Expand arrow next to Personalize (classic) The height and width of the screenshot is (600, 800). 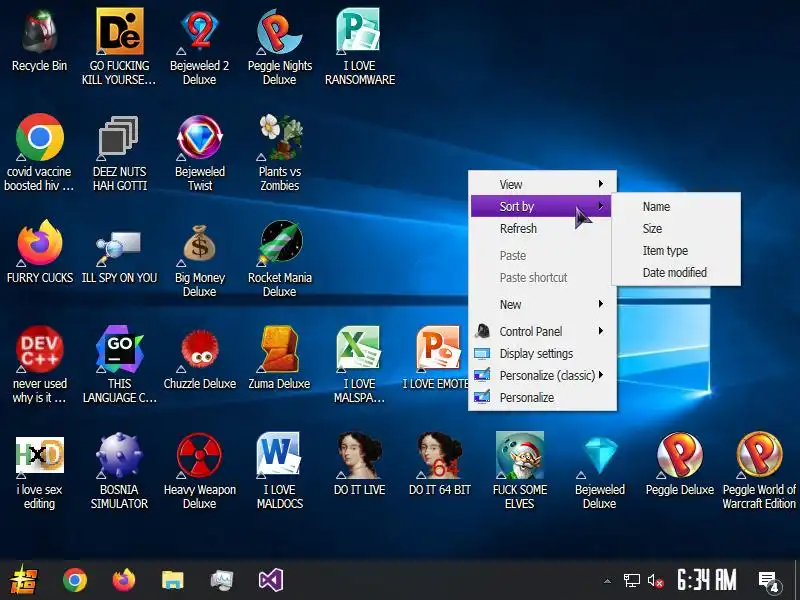601,374
